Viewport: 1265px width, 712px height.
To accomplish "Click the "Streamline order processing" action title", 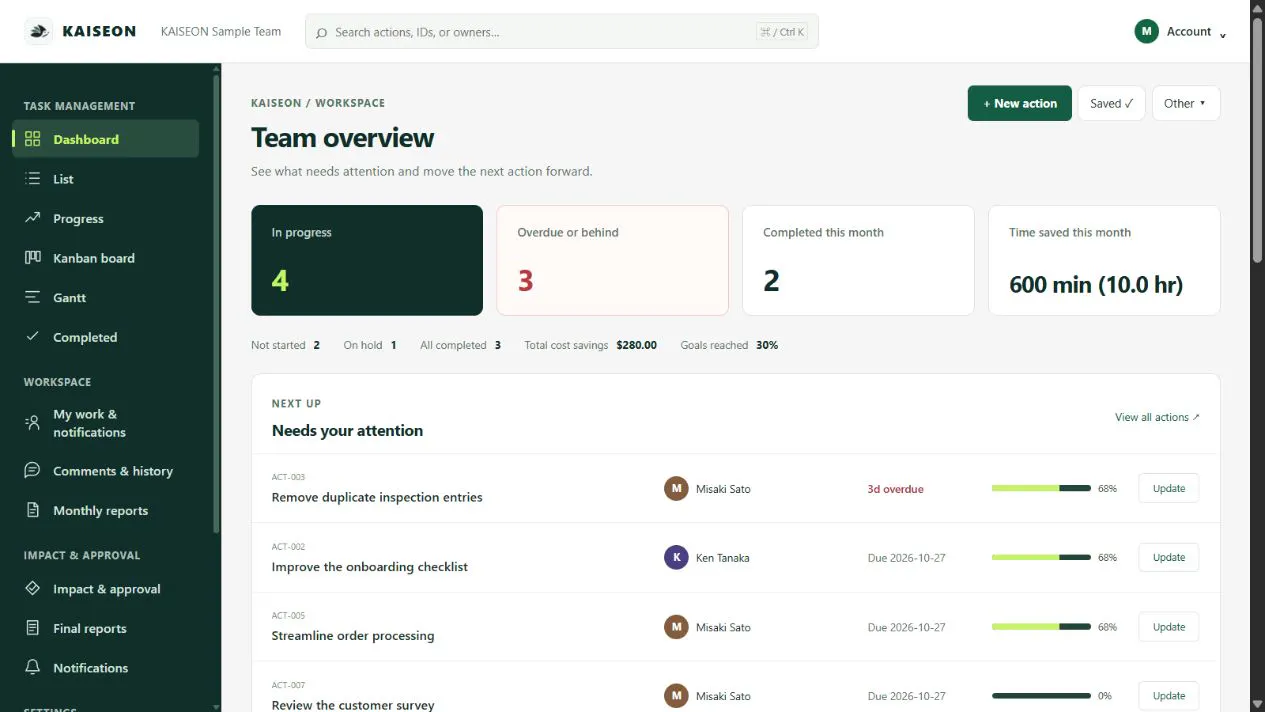I will pos(353,635).
